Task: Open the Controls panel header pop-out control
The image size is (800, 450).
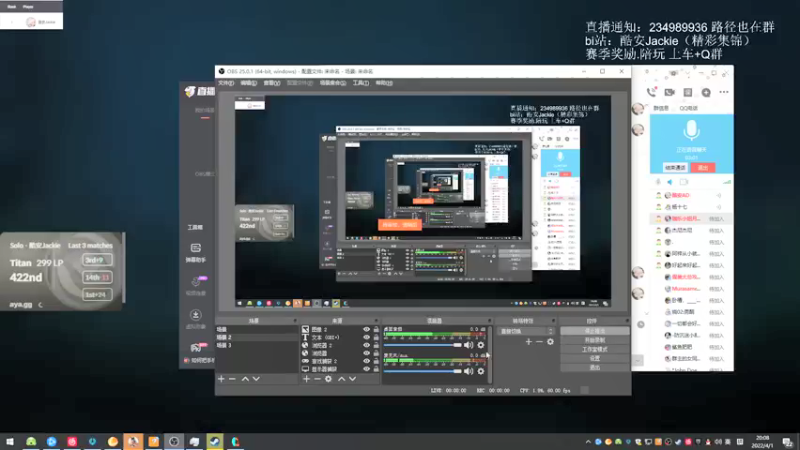Action: tap(627, 321)
